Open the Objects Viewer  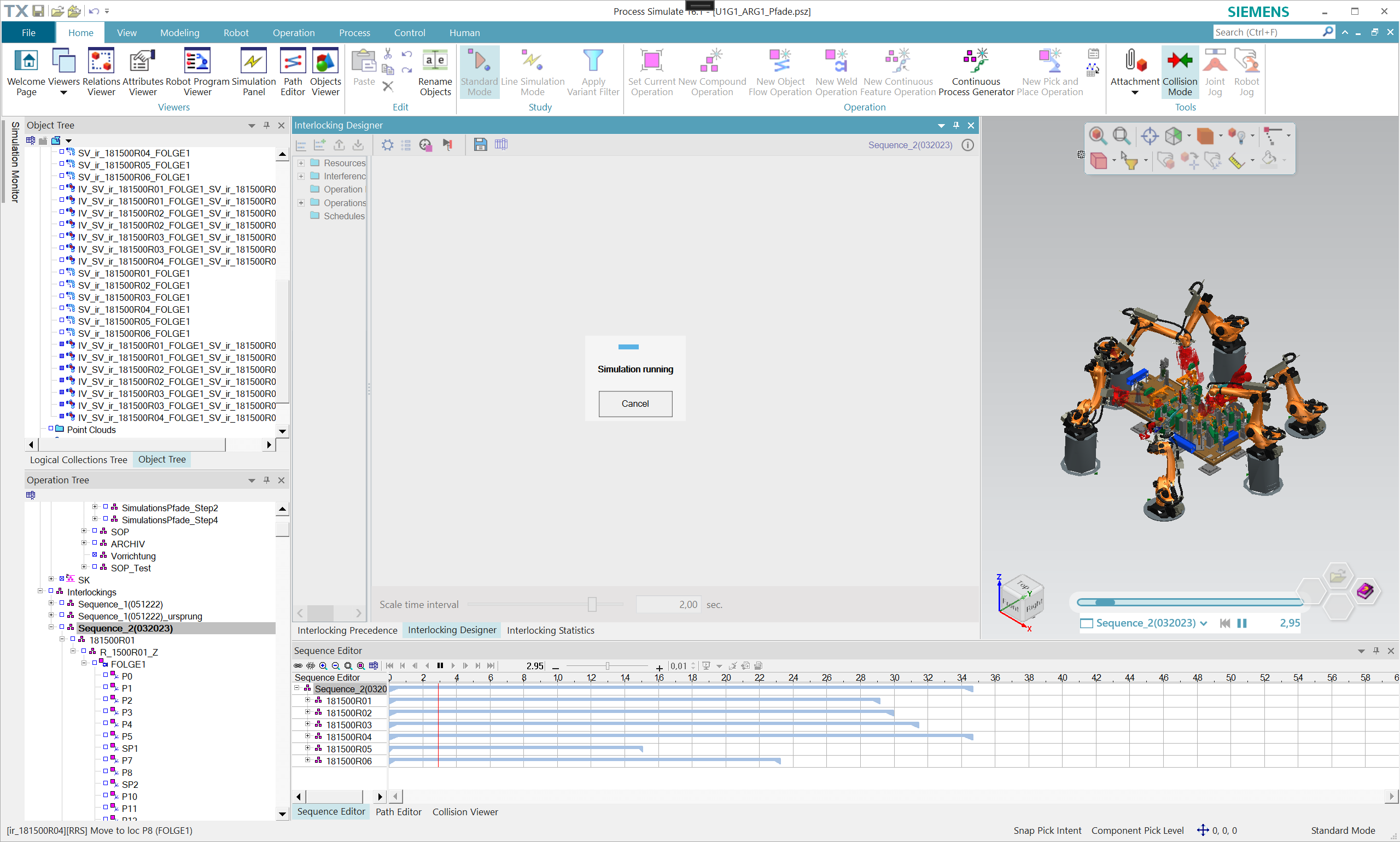[x=325, y=72]
